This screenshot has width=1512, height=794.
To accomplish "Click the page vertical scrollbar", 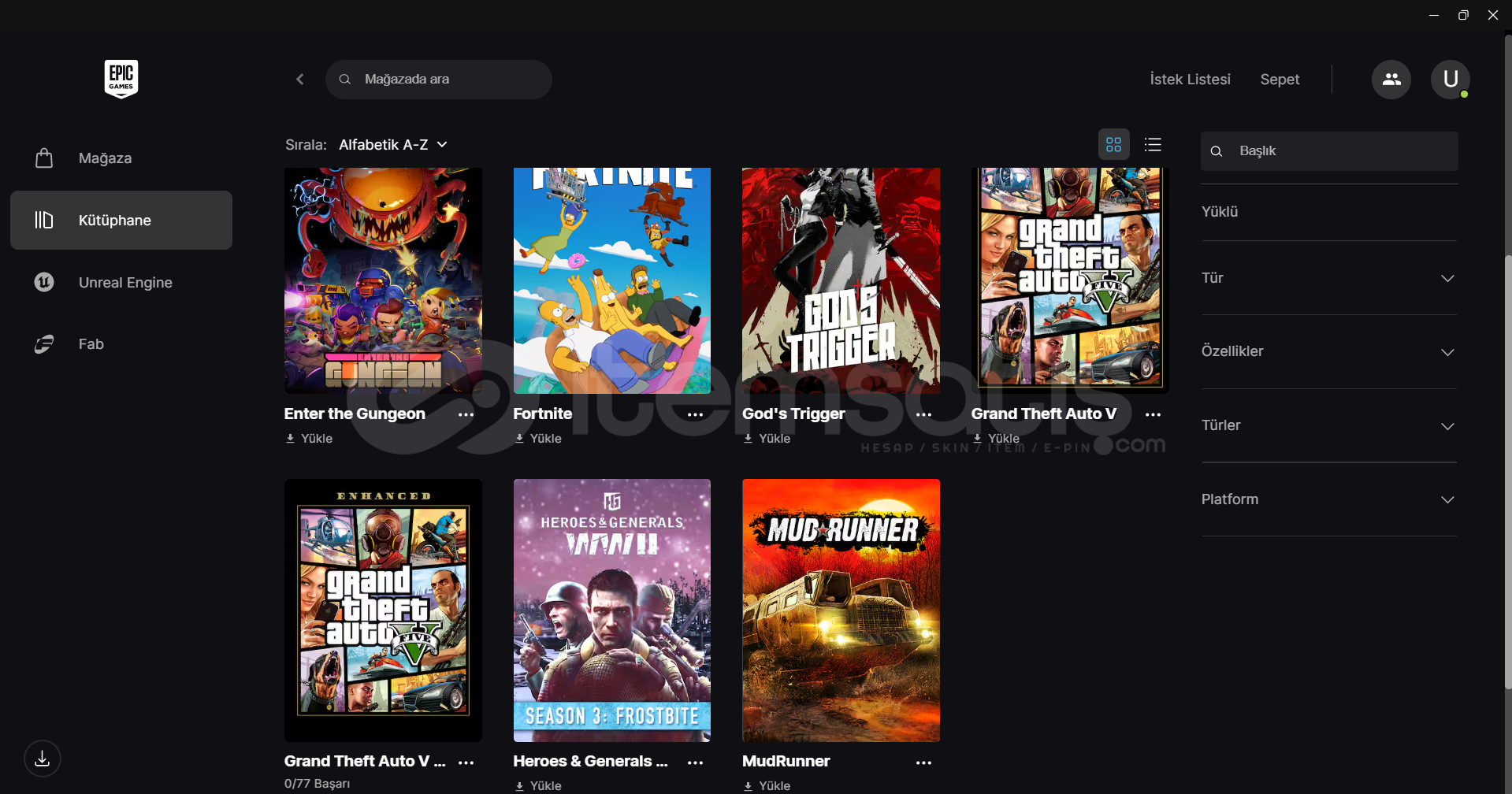I will pos(1508,473).
